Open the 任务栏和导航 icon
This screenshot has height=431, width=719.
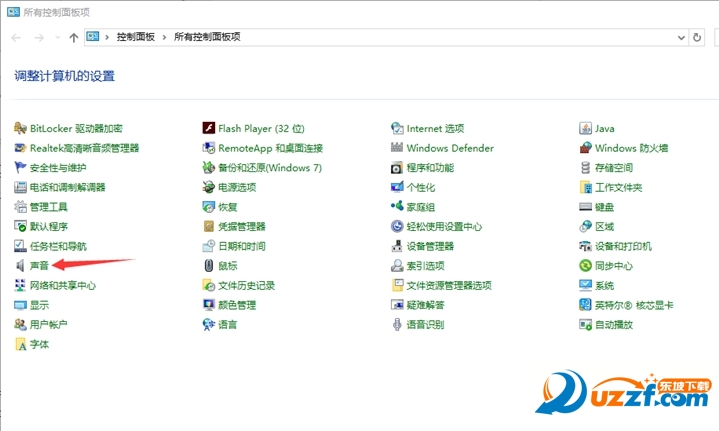click(20, 246)
